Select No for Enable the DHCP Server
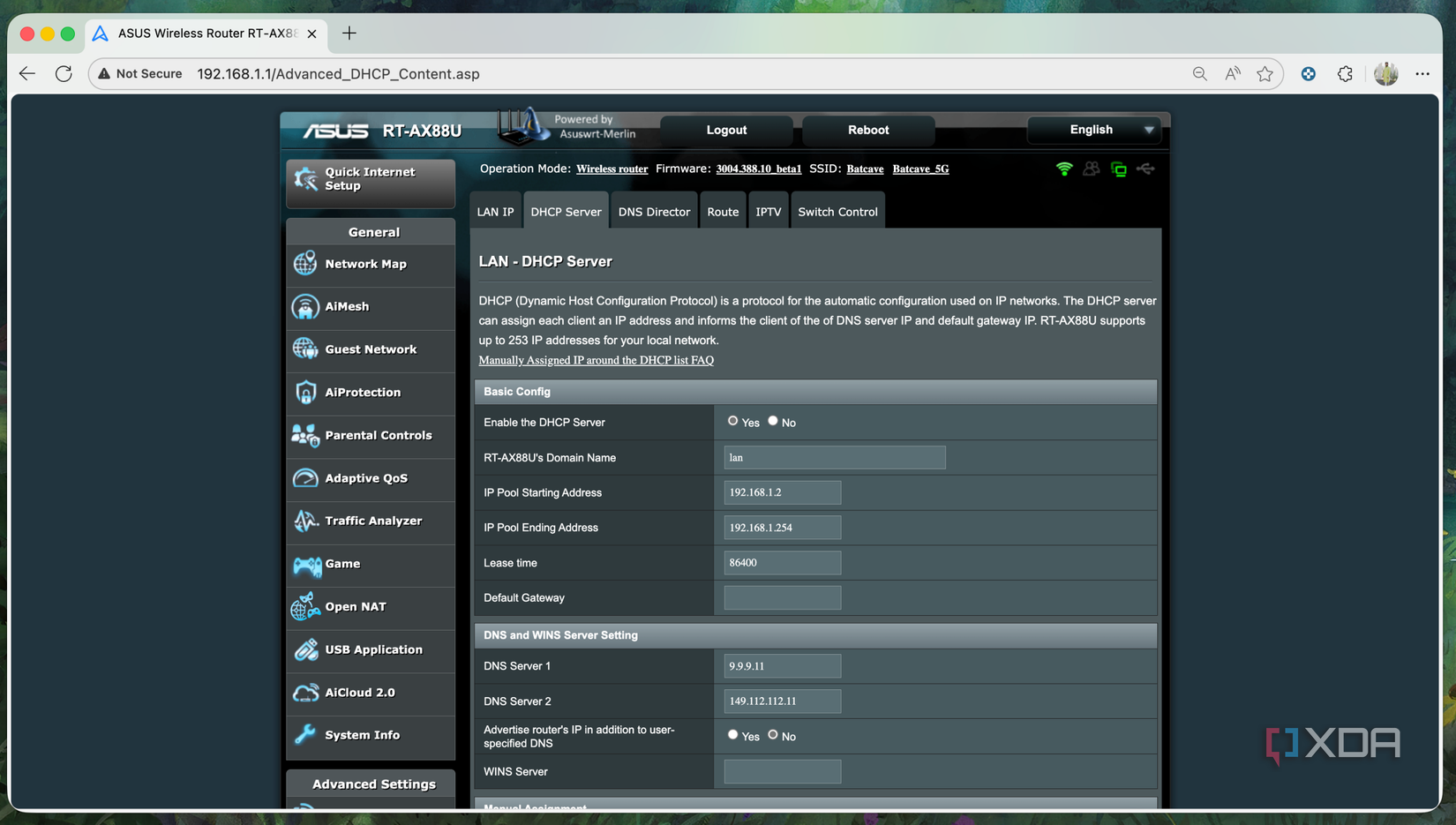 click(x=773, y=421)
